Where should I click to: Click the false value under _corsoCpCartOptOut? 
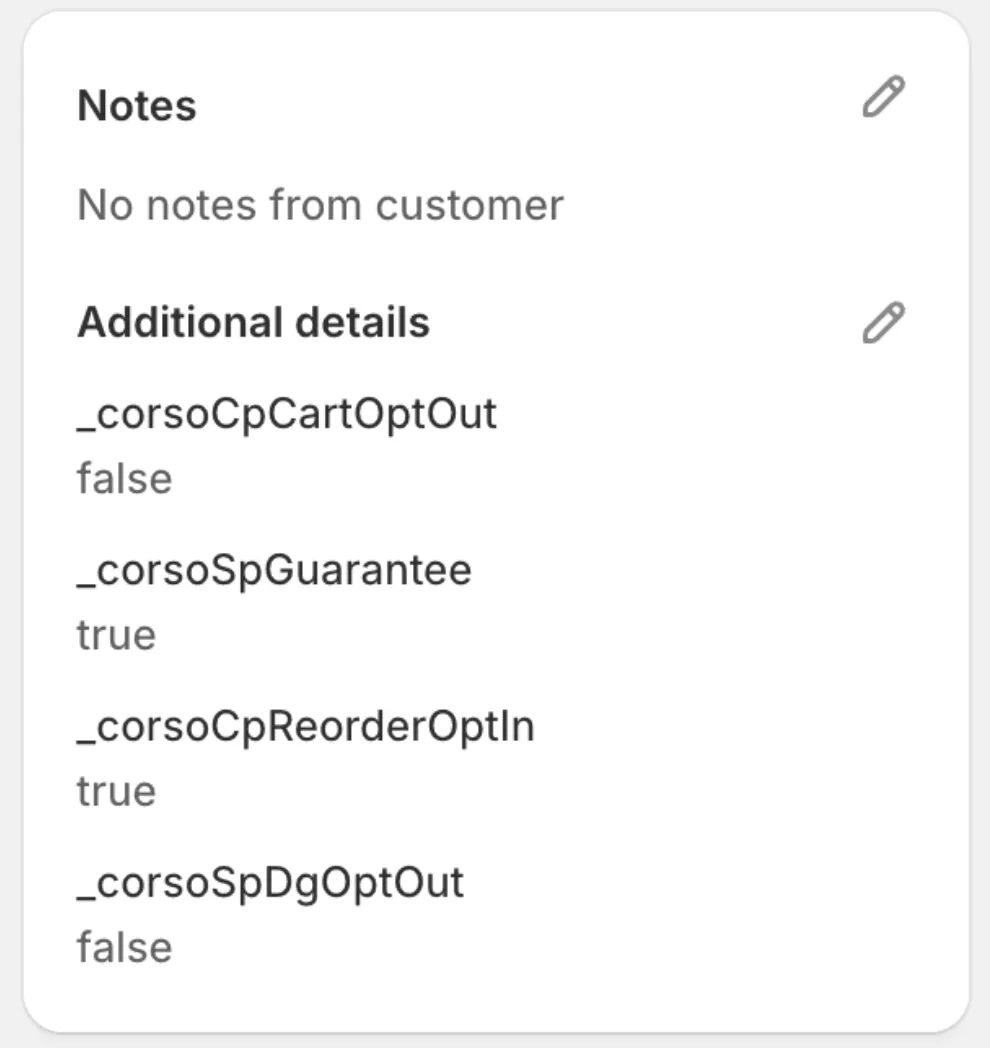pos(124,478)
